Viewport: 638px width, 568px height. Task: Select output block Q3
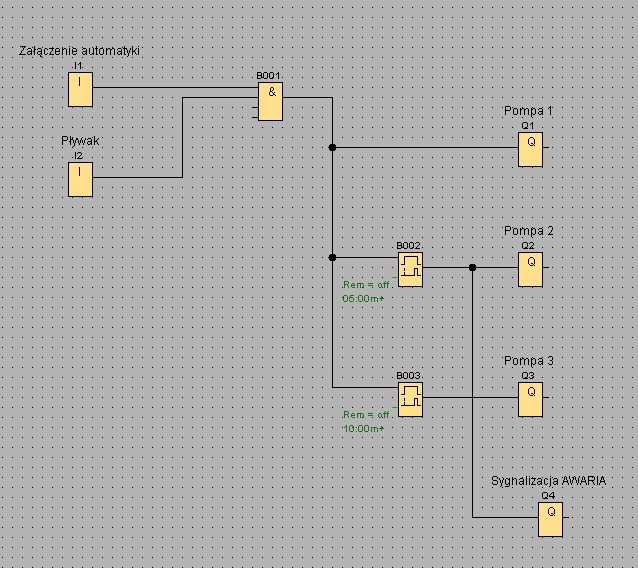tap(530, 400)
